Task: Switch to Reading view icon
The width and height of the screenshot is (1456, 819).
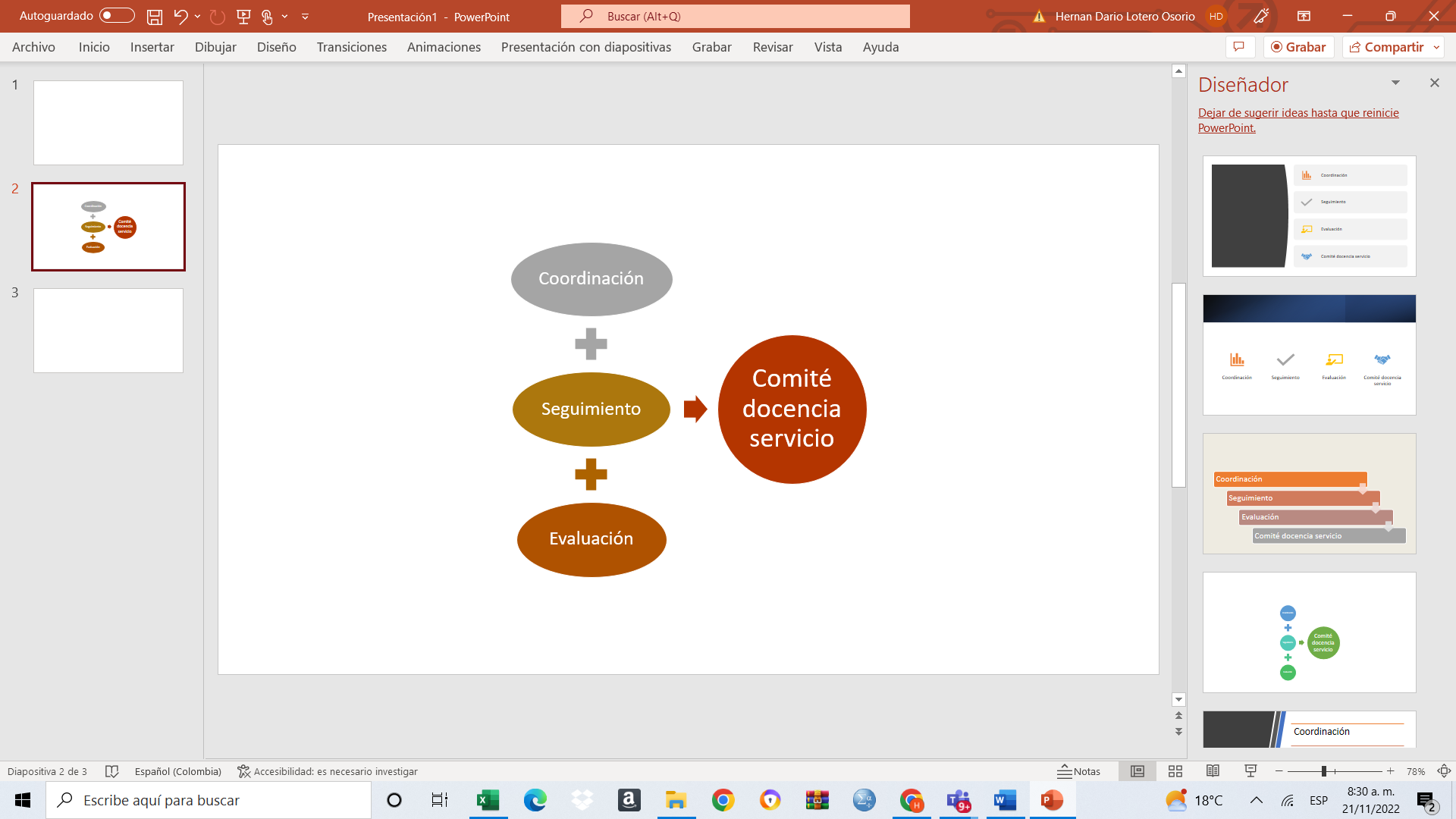Action: tap(1213, 771)
